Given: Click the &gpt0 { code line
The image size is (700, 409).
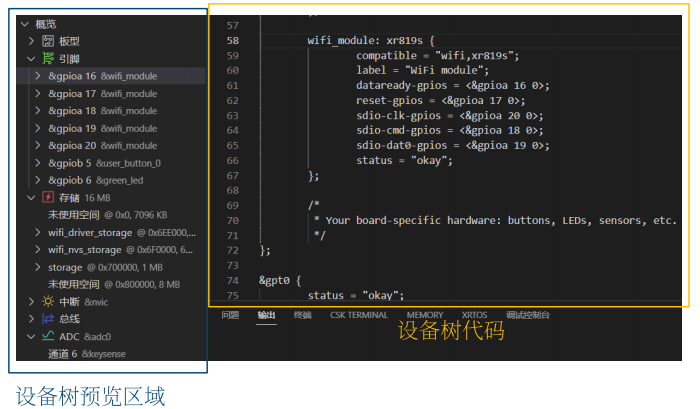Looking at the screenshot, I should (x=280, y=280).
